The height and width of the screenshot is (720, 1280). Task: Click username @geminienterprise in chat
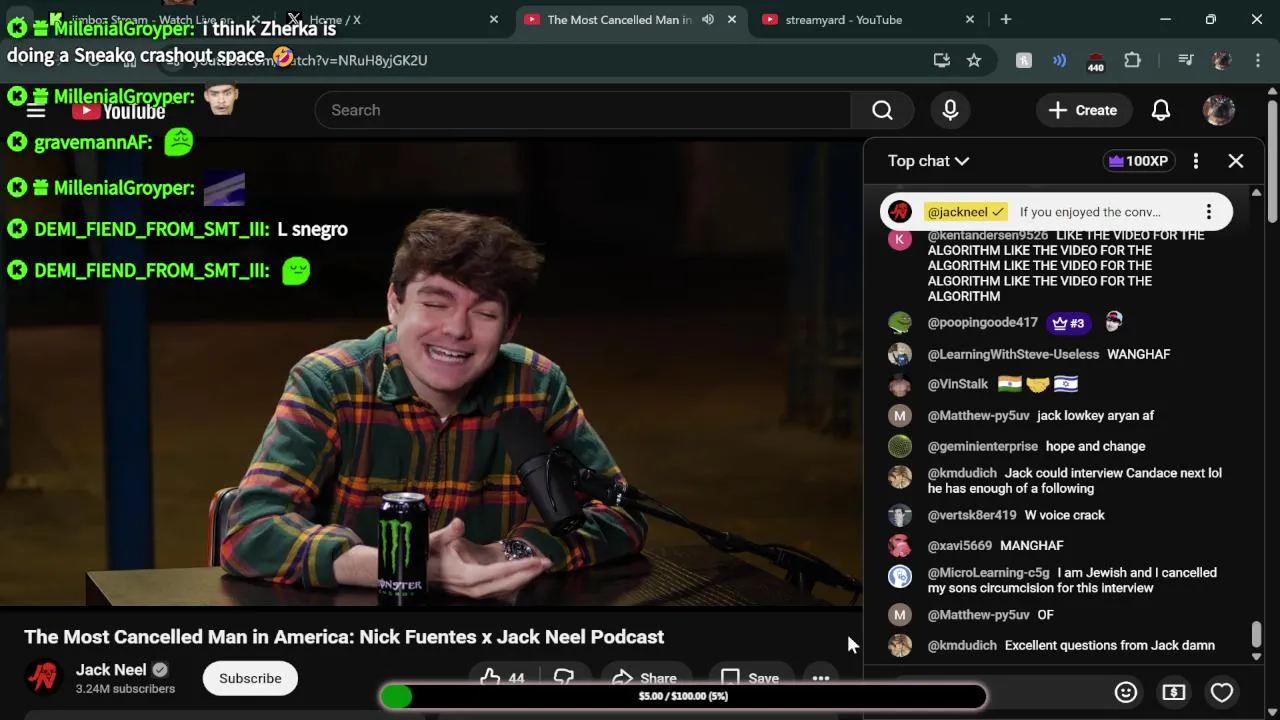click(983, 446)
